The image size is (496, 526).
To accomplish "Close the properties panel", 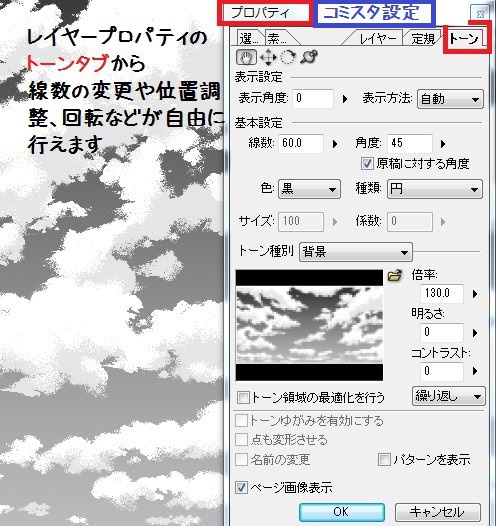I will (x=480, y=14).
